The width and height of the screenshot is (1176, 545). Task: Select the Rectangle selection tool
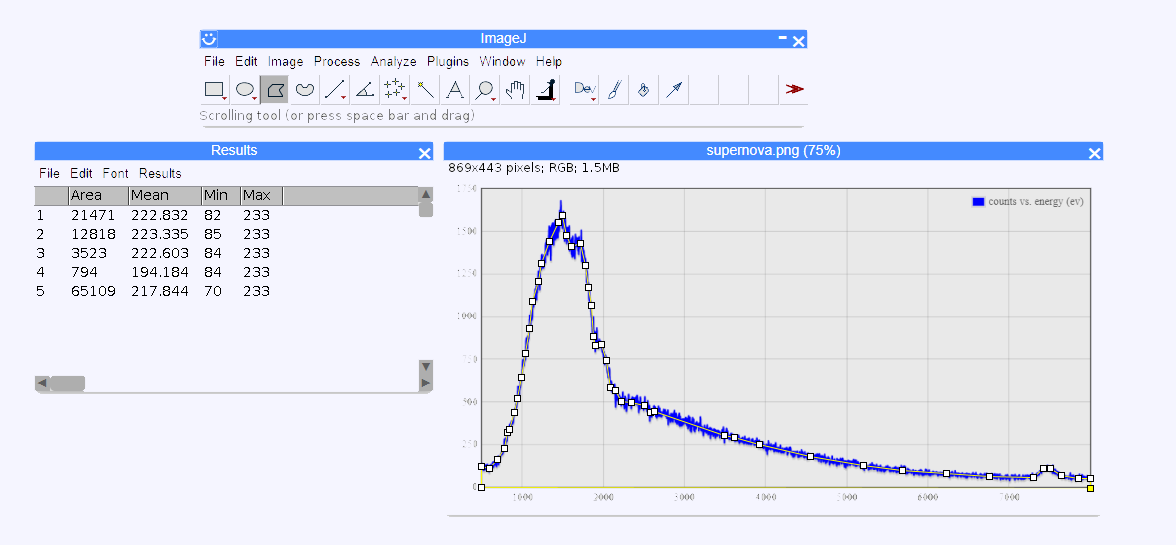coord(215,90)
